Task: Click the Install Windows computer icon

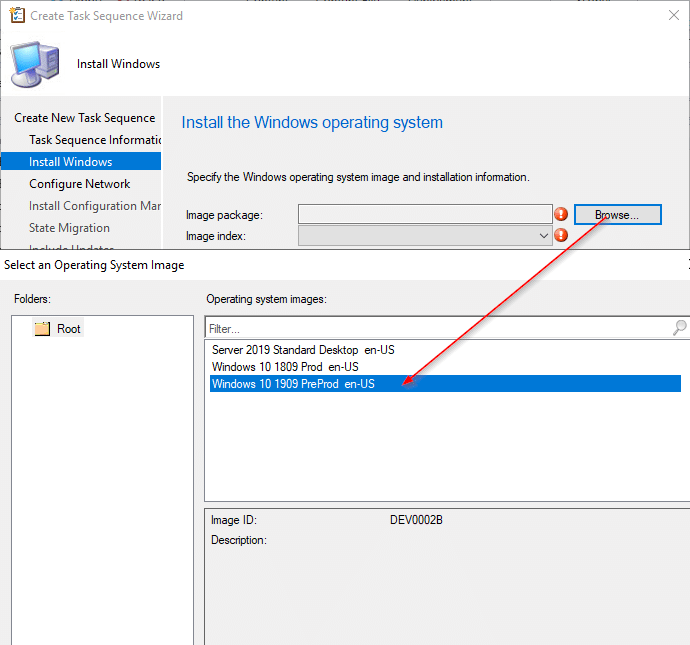Action: coord(35,64)
